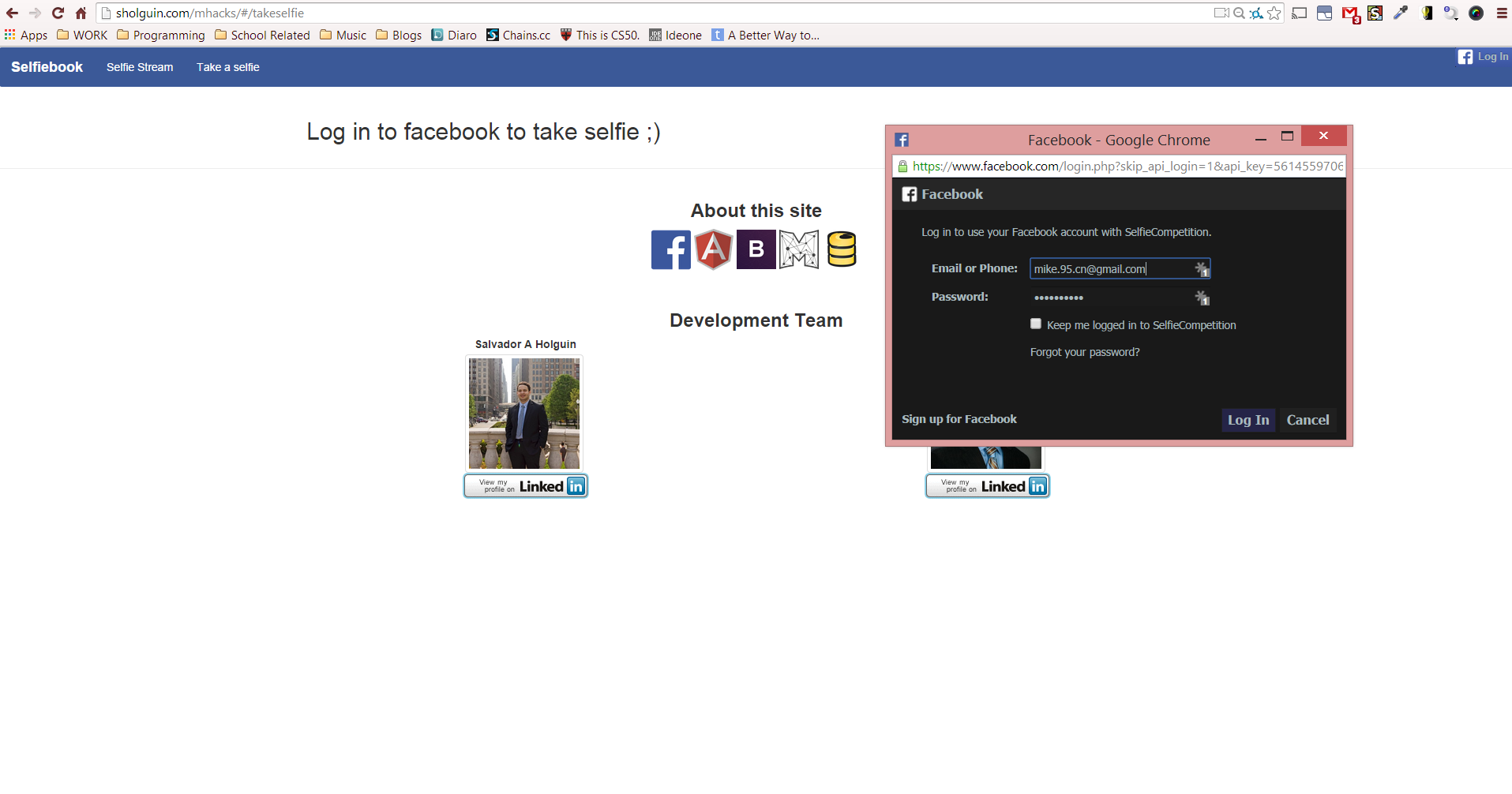Focus the Password field

[1120, 298]
